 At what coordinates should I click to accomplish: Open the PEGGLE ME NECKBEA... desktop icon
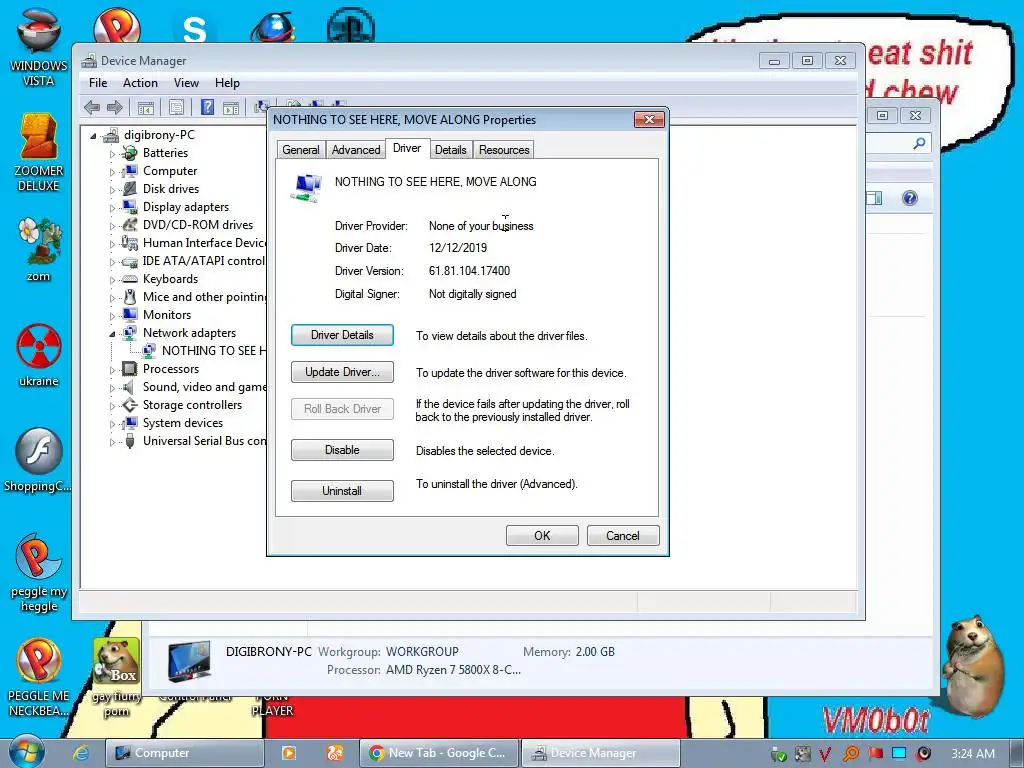tap(38, 678)
